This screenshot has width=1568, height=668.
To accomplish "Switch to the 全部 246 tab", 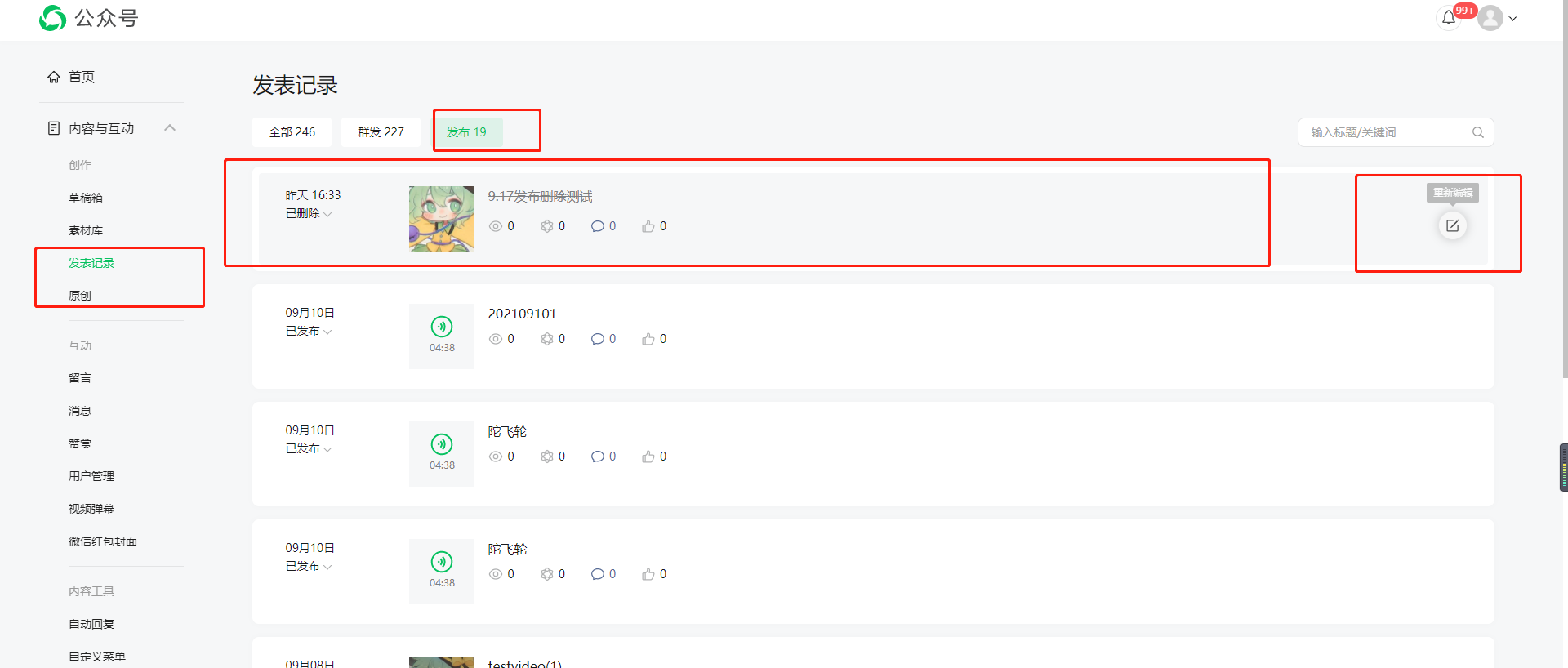I will pos(292,132).
